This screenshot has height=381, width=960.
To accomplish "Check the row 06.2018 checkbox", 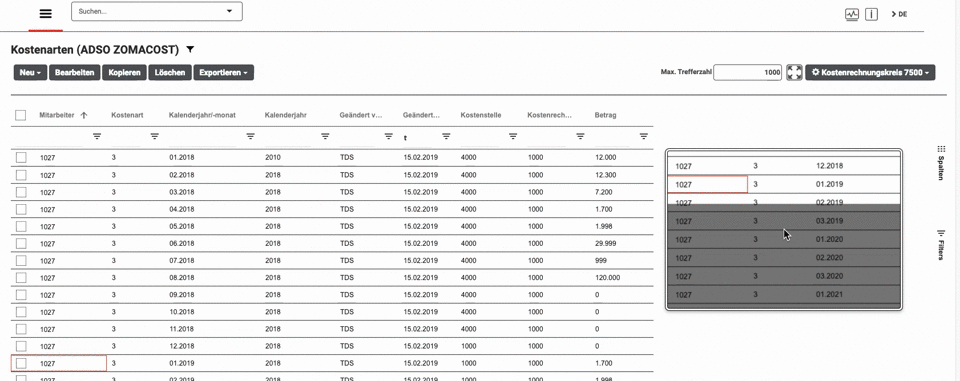I will pyautogui.click(x=21, y=243).
